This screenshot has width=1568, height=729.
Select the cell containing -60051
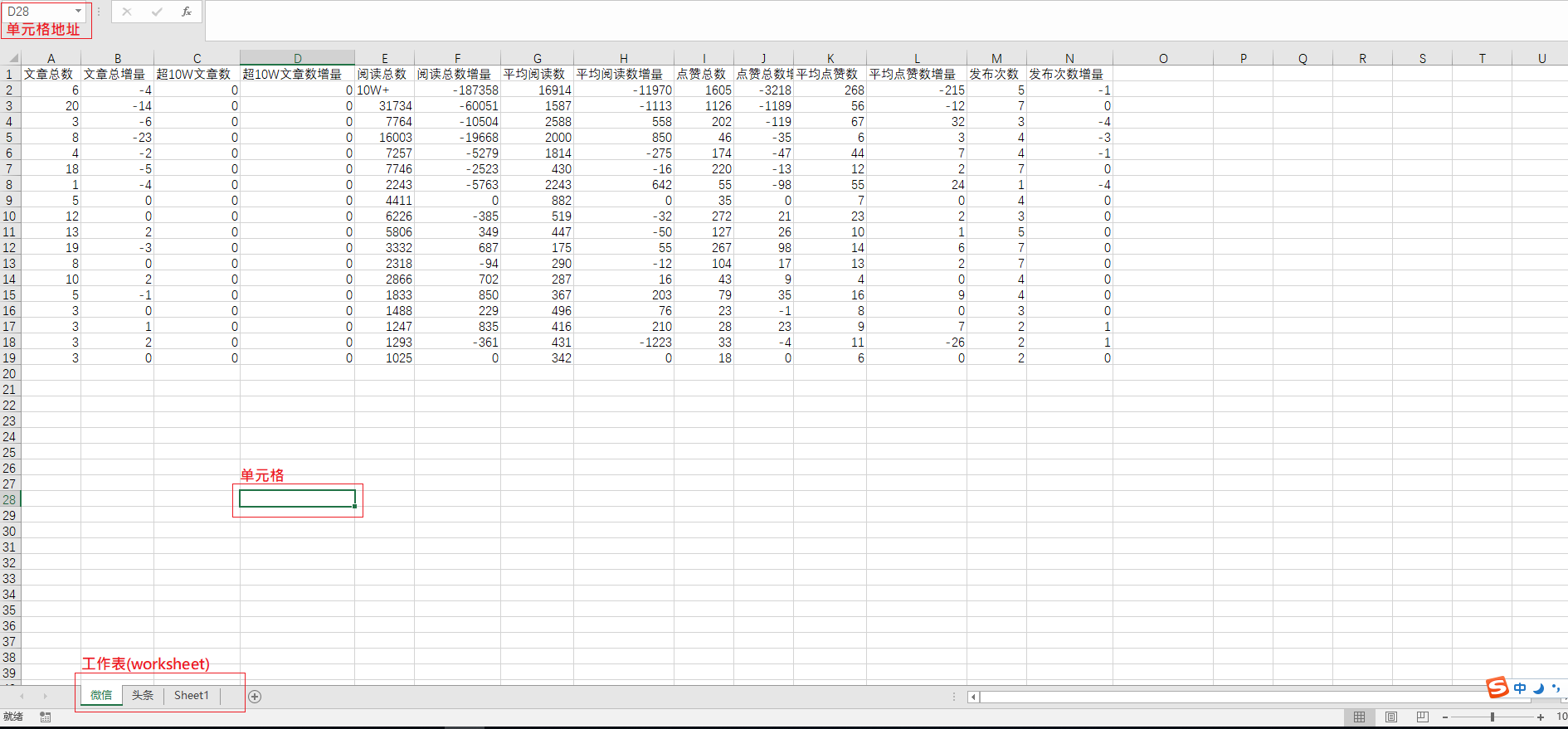[458, 106]
